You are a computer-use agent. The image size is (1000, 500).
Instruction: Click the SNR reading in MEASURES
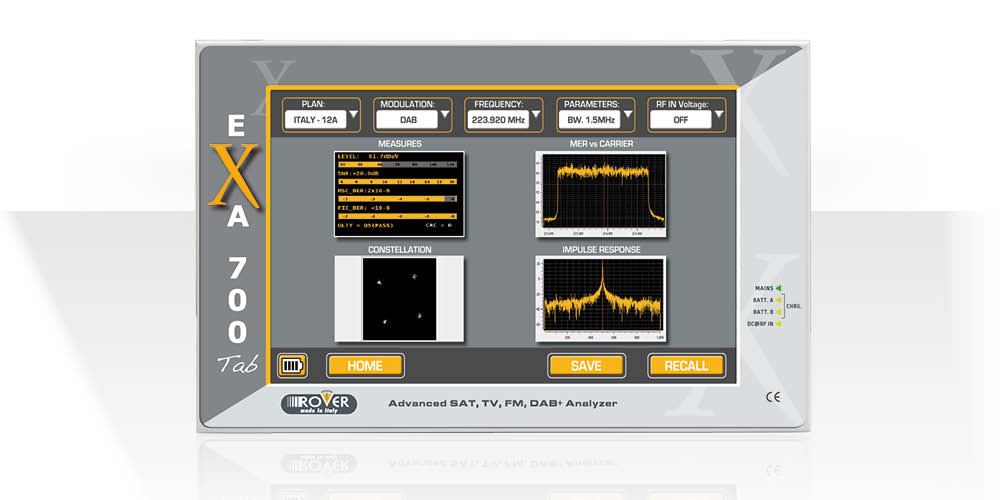(358, 173)
